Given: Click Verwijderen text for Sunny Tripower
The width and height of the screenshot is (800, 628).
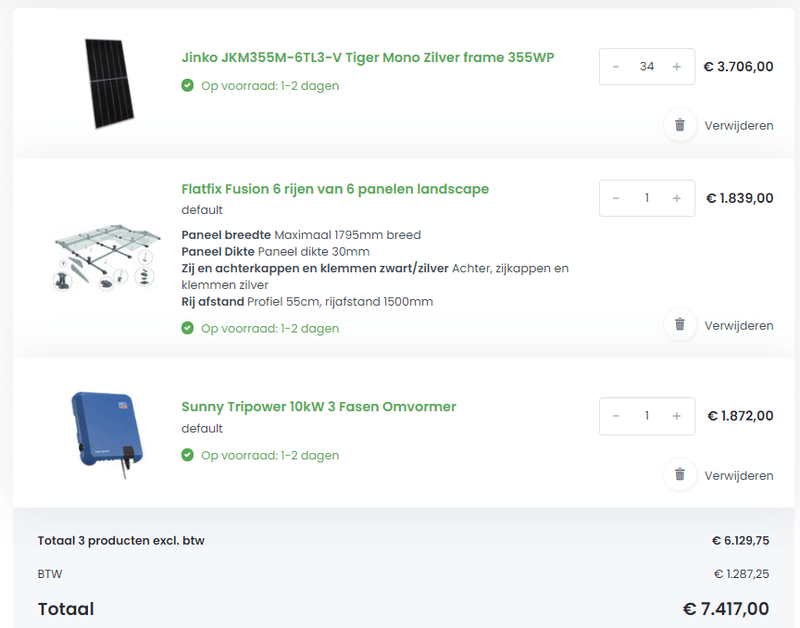Looking at the screenshot, I should point(739,475).
